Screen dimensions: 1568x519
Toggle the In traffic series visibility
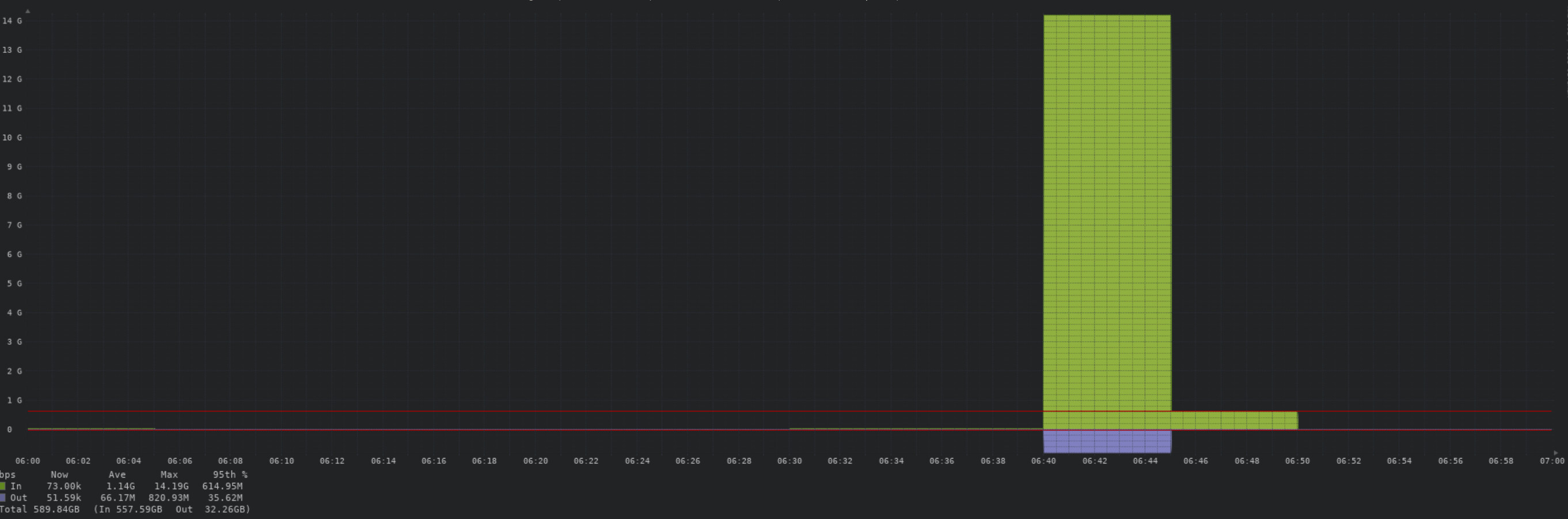pyautogui.click(x=17, y=486)
